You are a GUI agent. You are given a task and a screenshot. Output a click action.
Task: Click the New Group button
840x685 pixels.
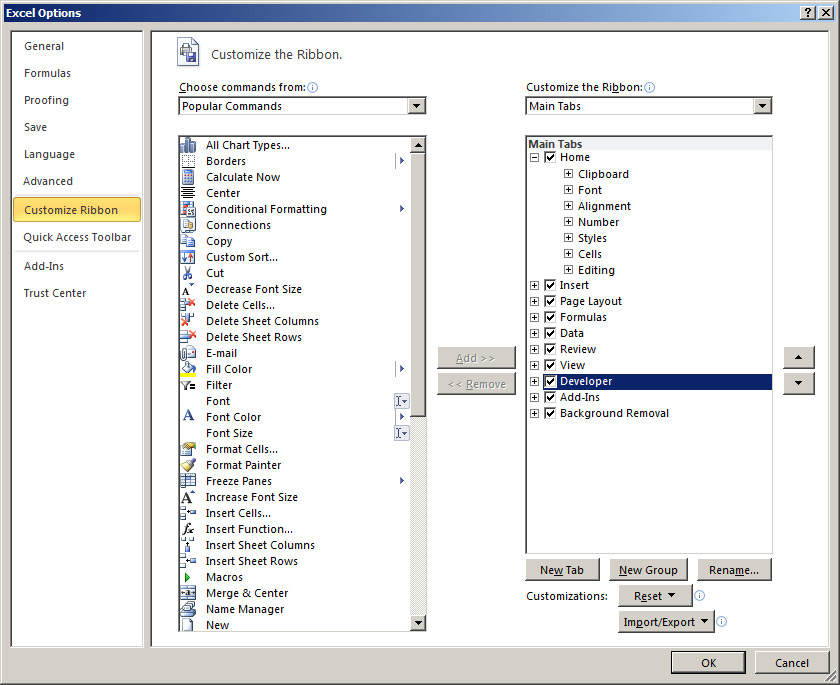648,570
